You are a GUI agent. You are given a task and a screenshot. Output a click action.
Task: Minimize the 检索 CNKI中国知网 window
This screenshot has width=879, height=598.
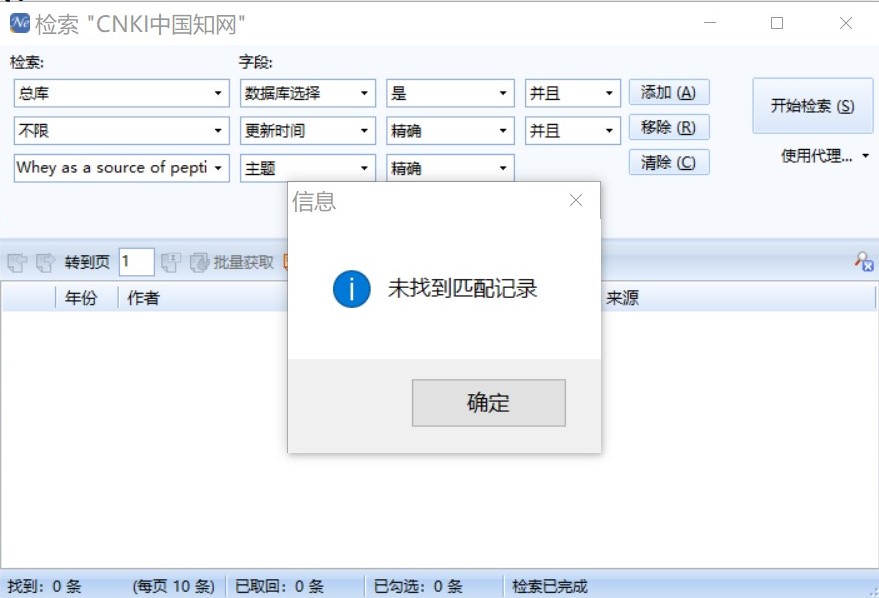pyautogui.click(x=710, y=23)
